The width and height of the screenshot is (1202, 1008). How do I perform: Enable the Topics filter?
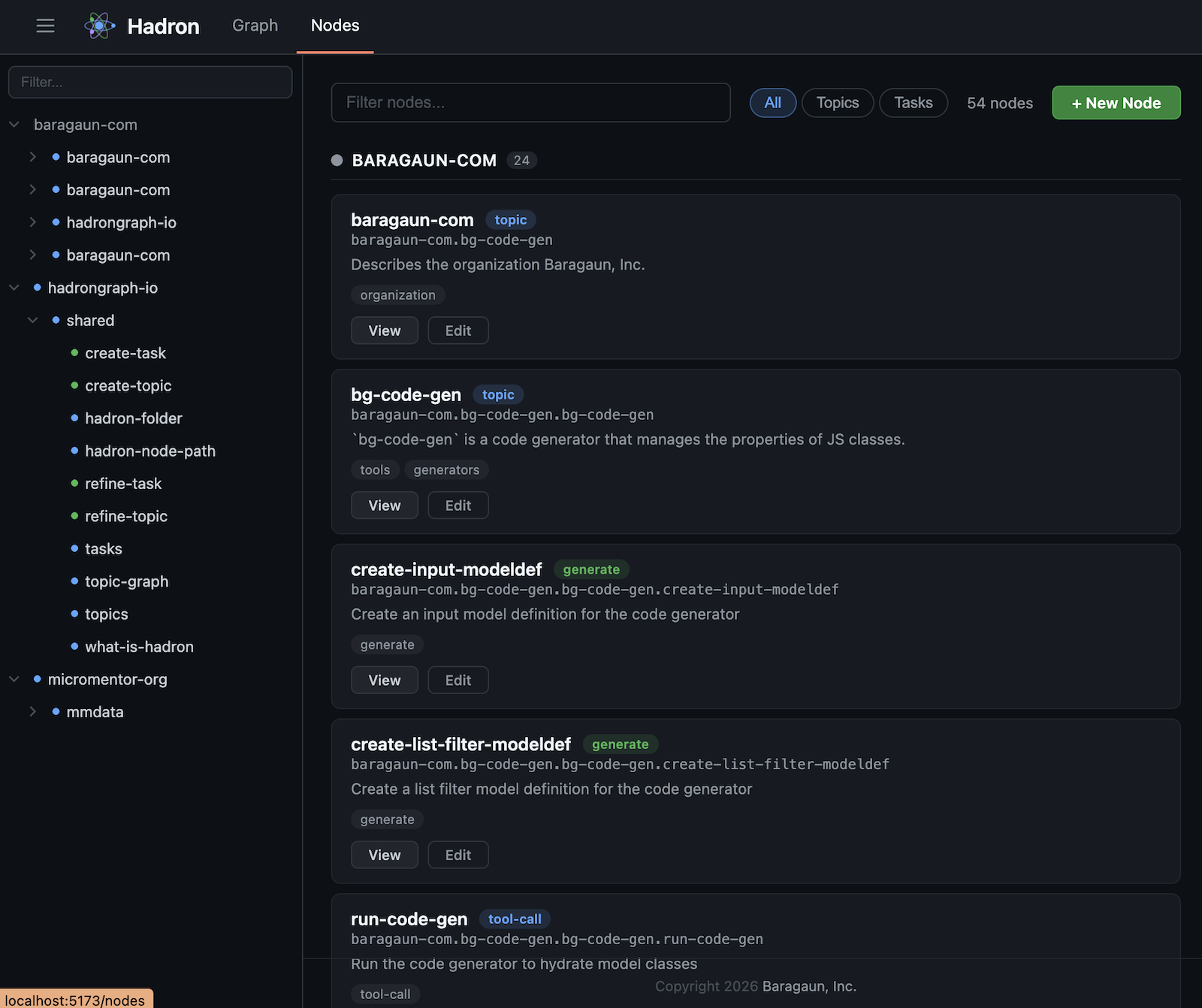pos(837,103)
